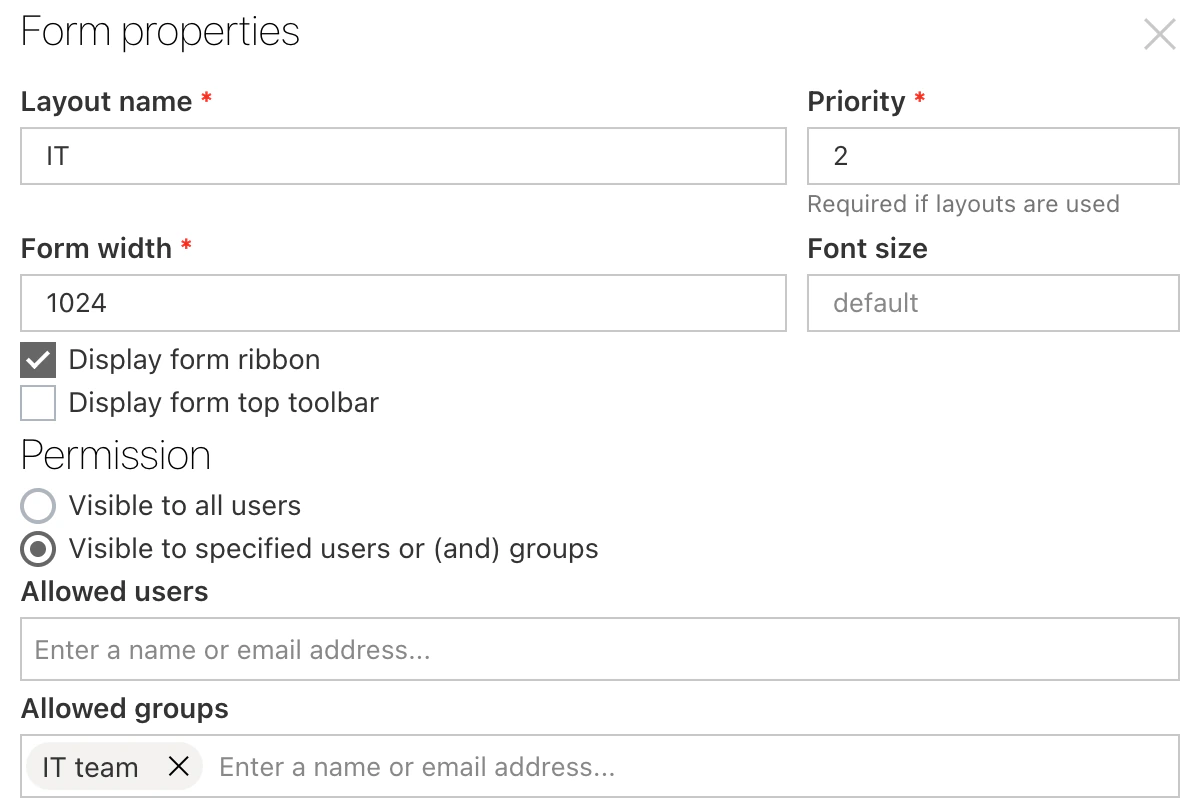This screenshot has width=1182, height=810.
Task: Select the Form properties title
Action: point(160,32)
